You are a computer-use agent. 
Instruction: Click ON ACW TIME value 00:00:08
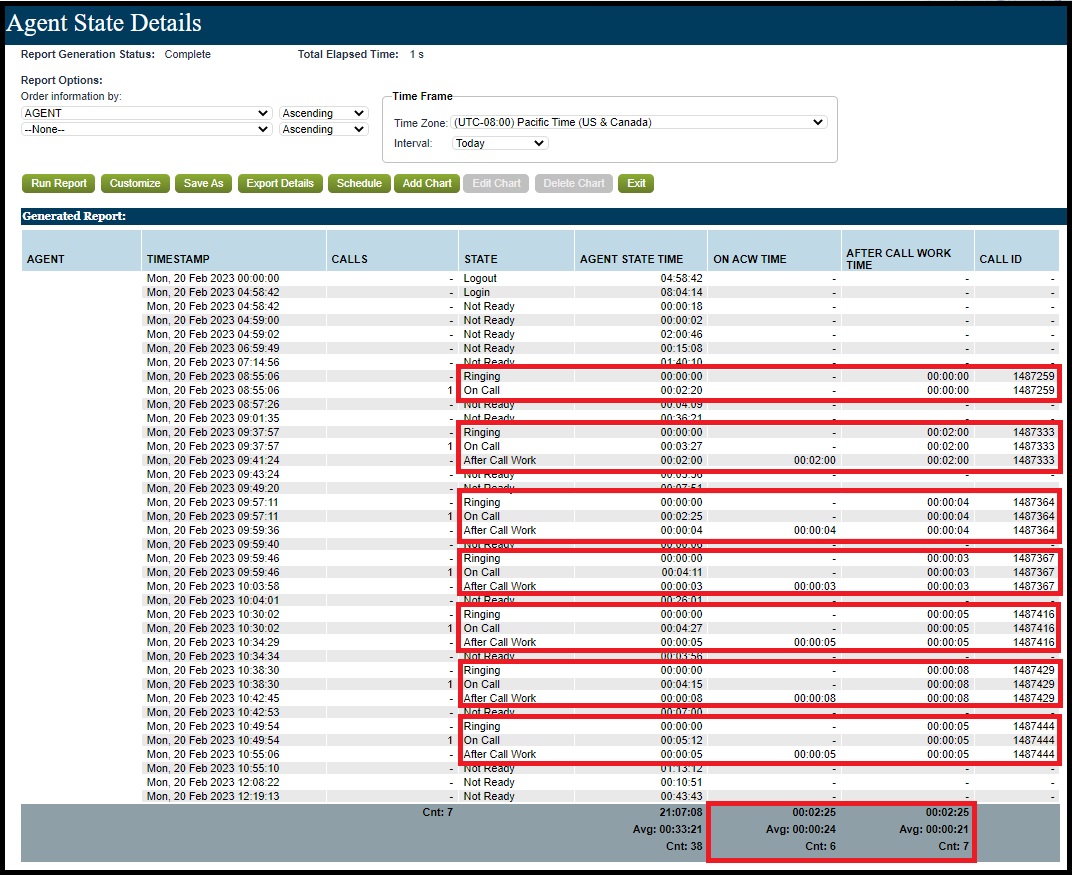(814, 699)
